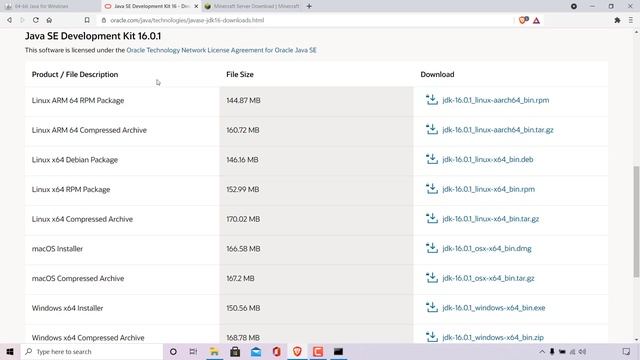Download jdk-16.0.1_osx-x64_bin.dmg

(487, 249)
